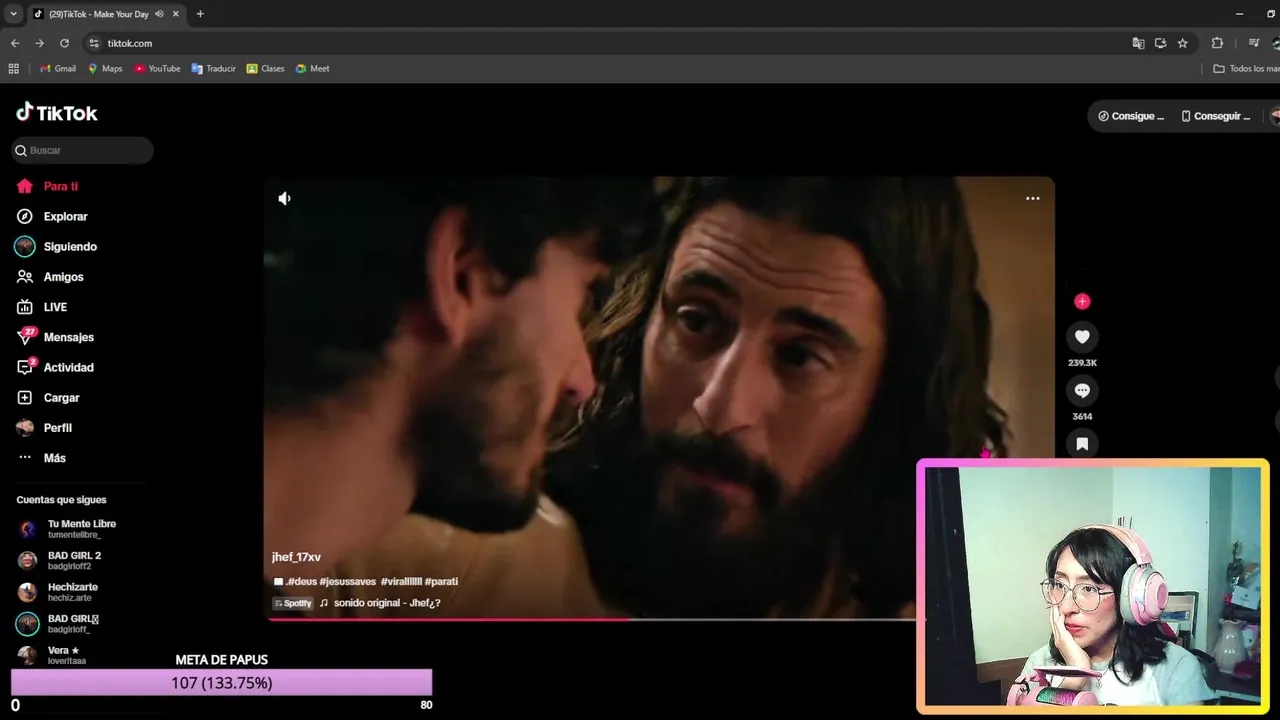The height and width of the screenshot is (720, 1280).
Task: Open the media control icon in toolbar
Action: [1253, 43]
